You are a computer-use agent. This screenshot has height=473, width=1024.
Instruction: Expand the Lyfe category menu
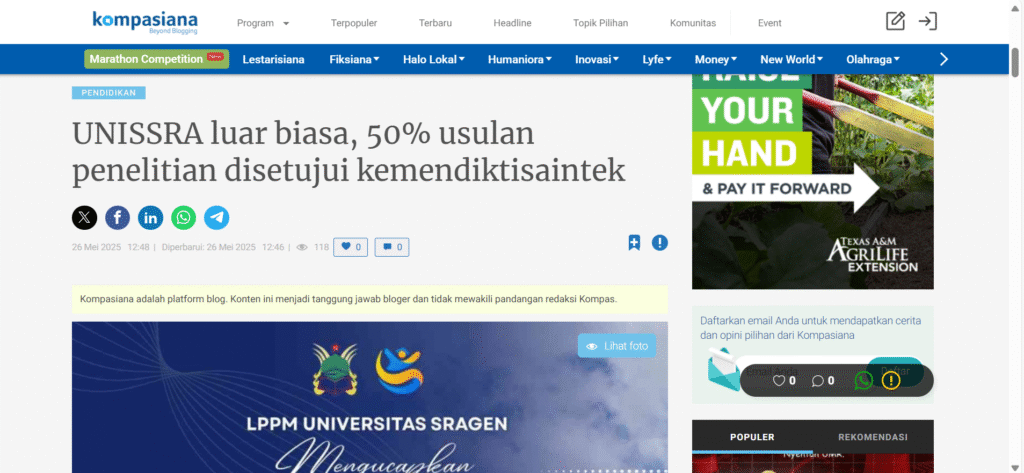pos(657,59)
